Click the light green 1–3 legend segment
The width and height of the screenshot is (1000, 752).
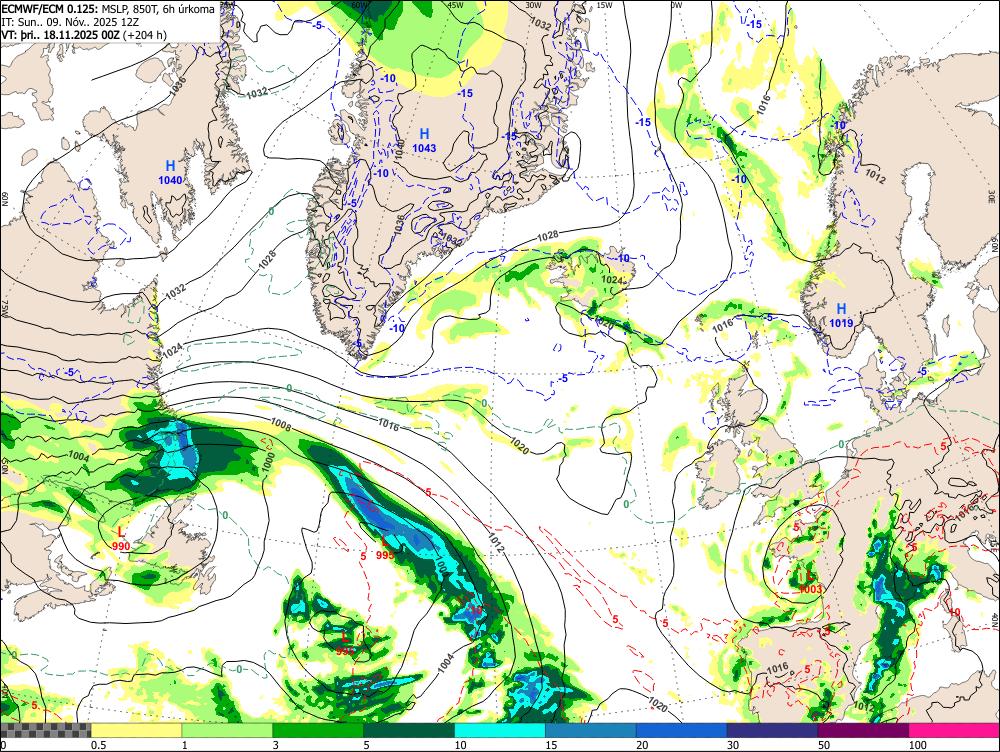coord(227,730)
